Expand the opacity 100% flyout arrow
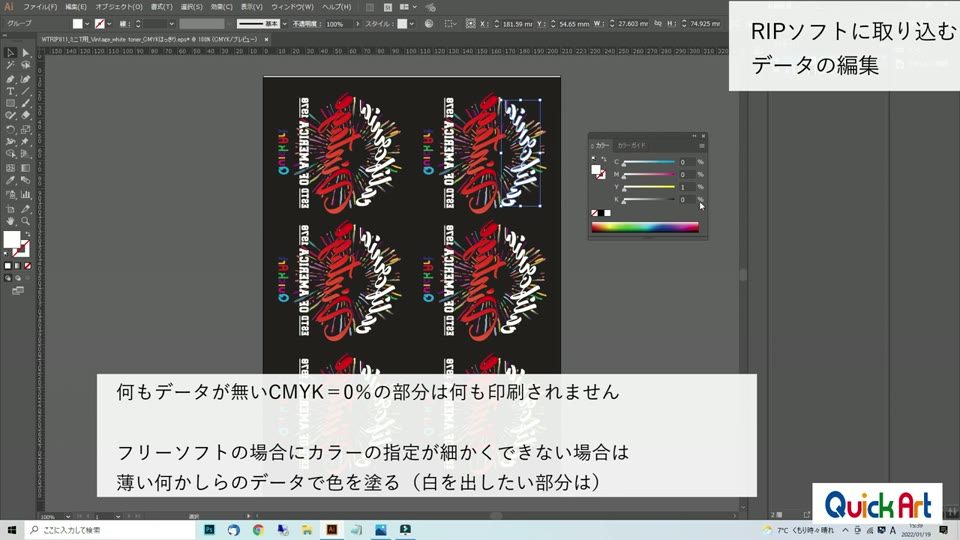The image size is (960, 540). (358, 24)
